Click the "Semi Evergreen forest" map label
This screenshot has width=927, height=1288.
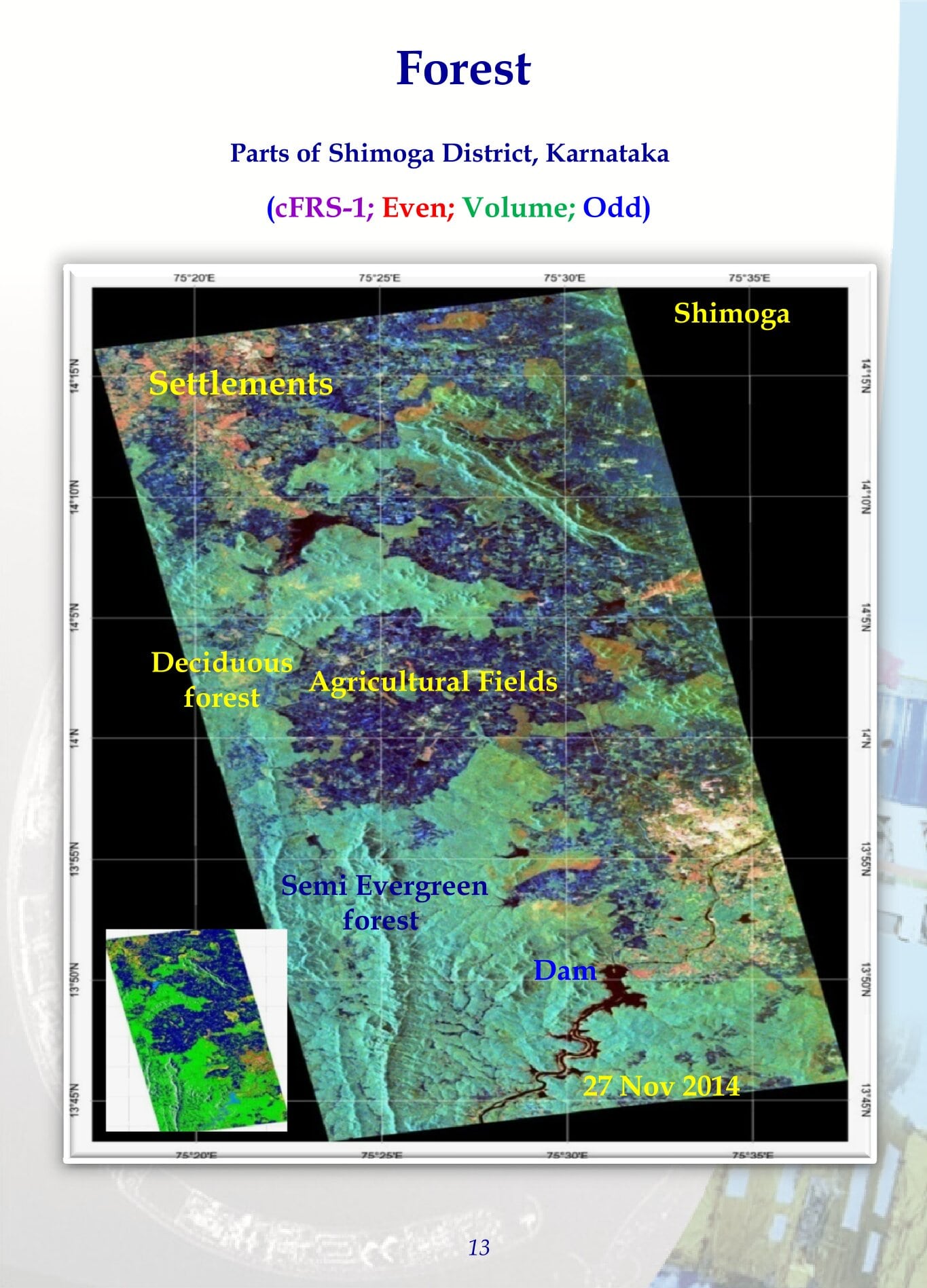pyautogui.click(x=384, y=902)
